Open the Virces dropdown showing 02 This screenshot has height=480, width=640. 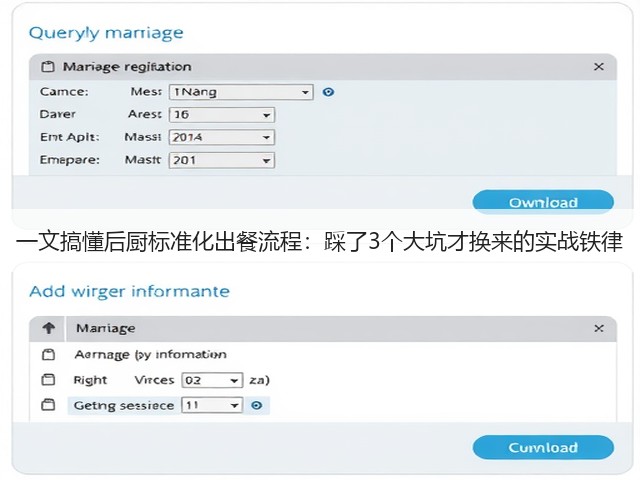coord(212,380)
